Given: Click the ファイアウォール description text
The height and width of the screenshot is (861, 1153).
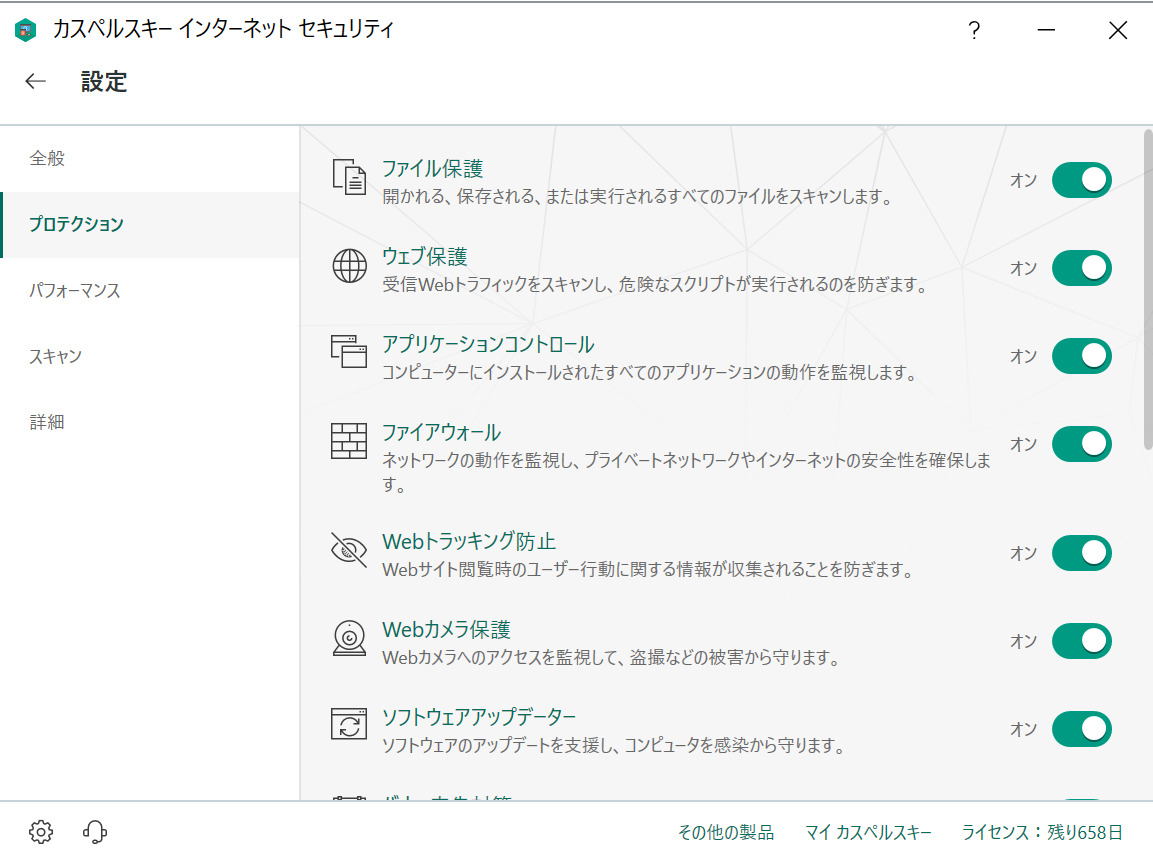Looking at the screenshot, I should (686, 472).
